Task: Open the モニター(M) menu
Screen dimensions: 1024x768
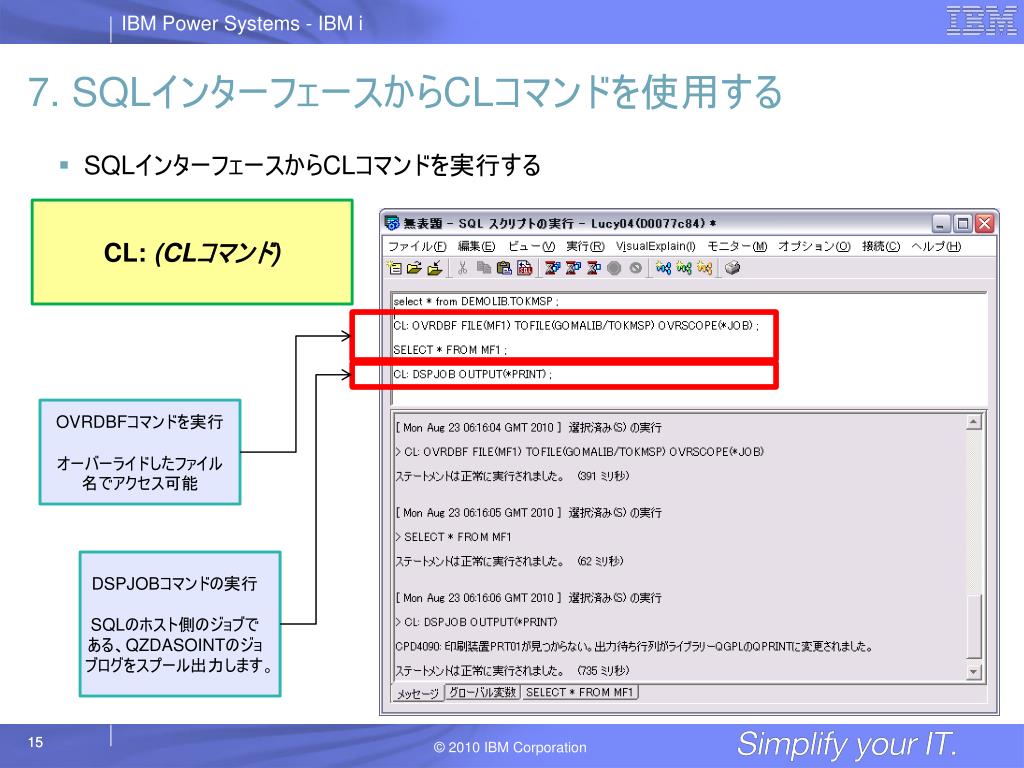Action: point(737,246)
